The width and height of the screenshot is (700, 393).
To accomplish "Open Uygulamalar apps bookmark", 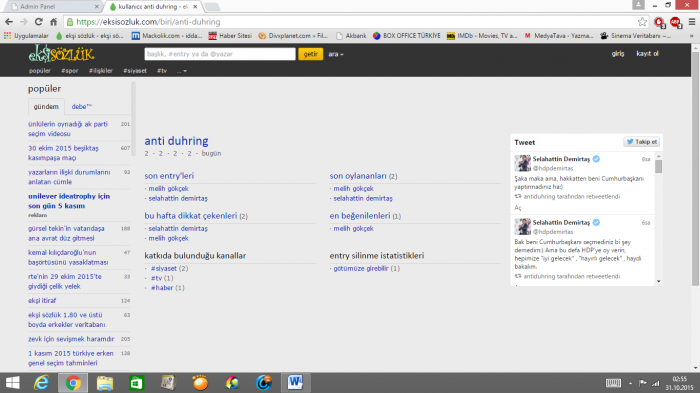I will point(26,36).
